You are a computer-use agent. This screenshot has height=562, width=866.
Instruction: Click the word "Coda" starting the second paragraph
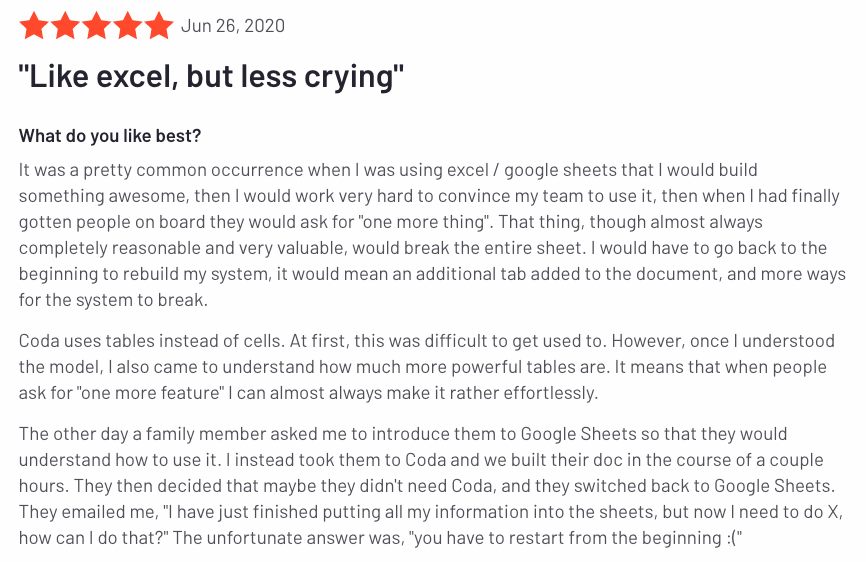39,341
